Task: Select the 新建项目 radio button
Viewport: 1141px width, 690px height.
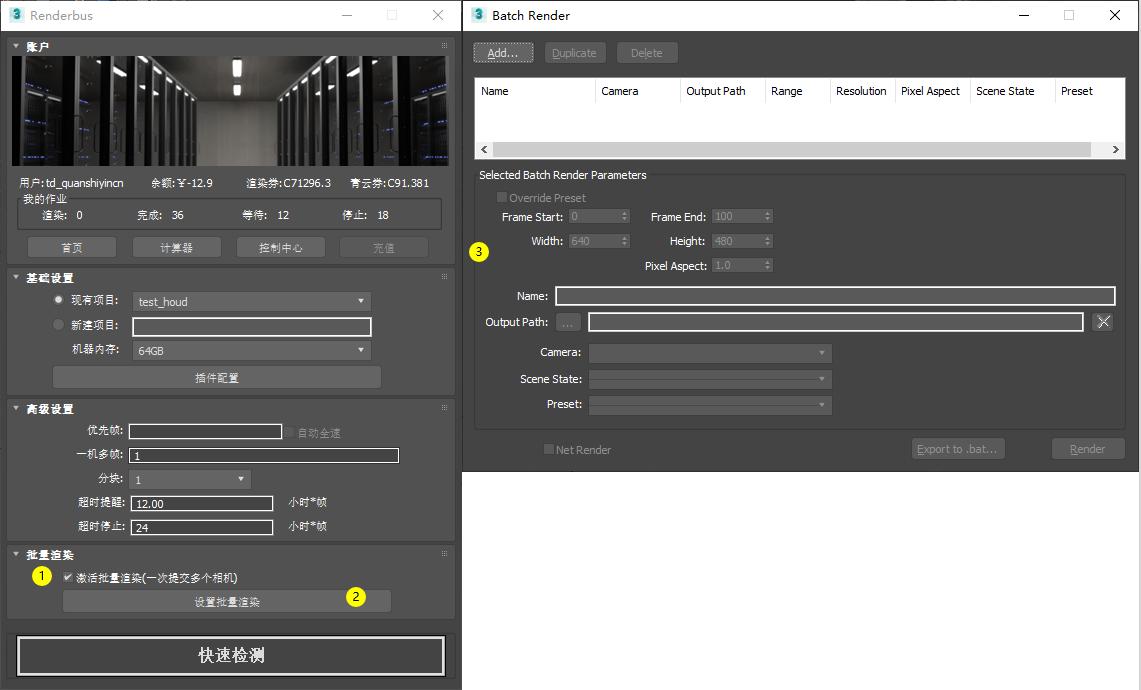Action: (58, 325)
